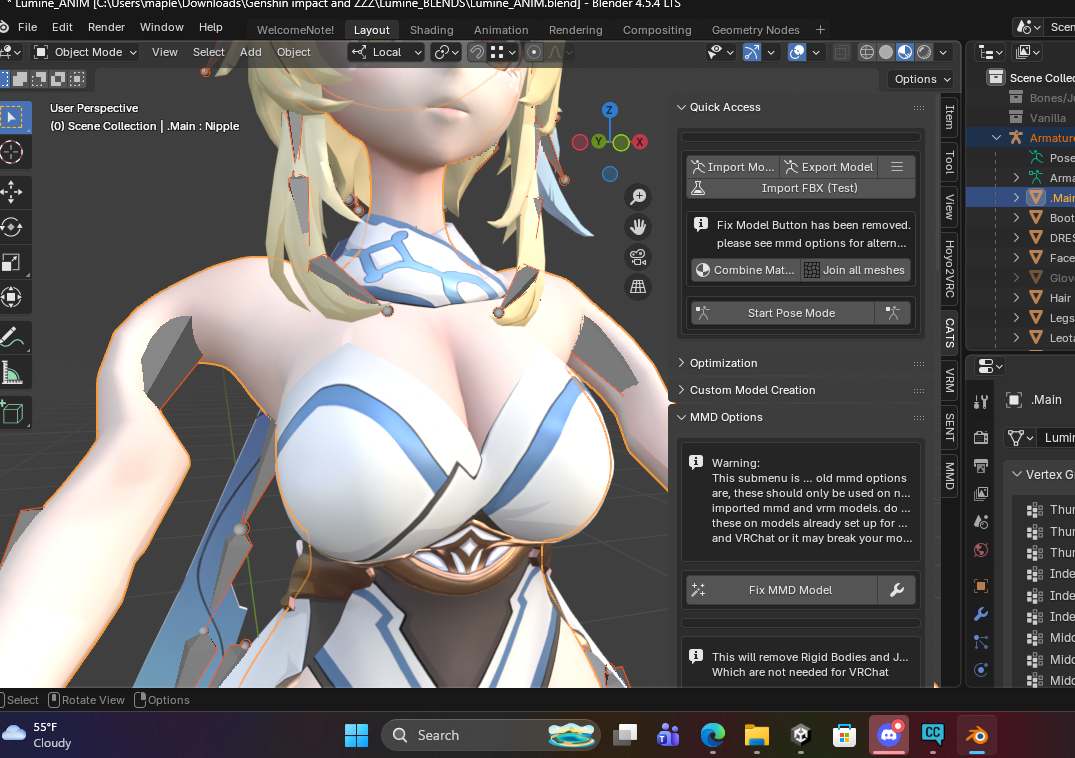Open the Object Mode dropdown

(86, 52)
